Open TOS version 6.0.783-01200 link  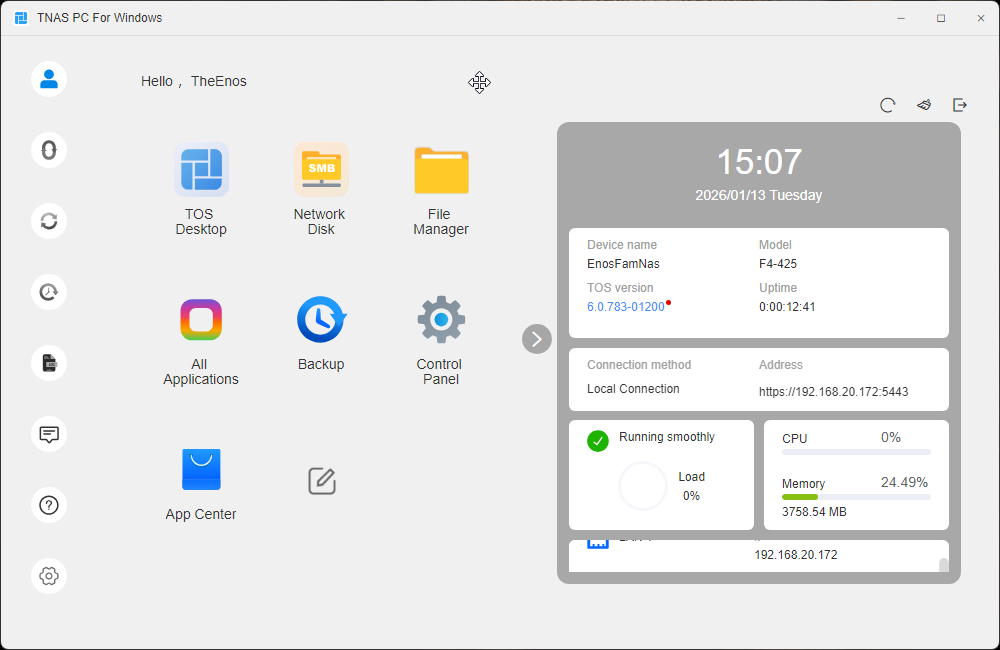pos(626,307)
